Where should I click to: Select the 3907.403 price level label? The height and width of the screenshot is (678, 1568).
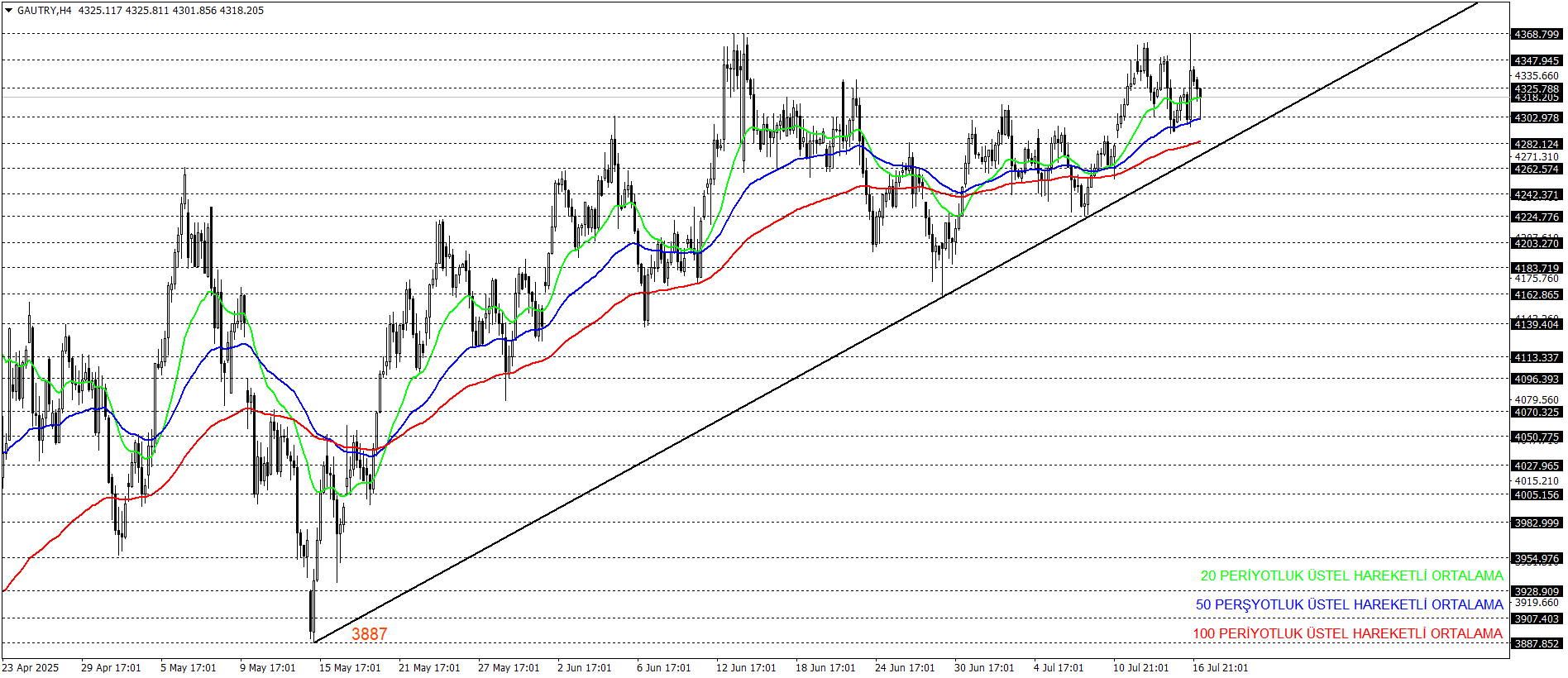tap(1537, 618)
